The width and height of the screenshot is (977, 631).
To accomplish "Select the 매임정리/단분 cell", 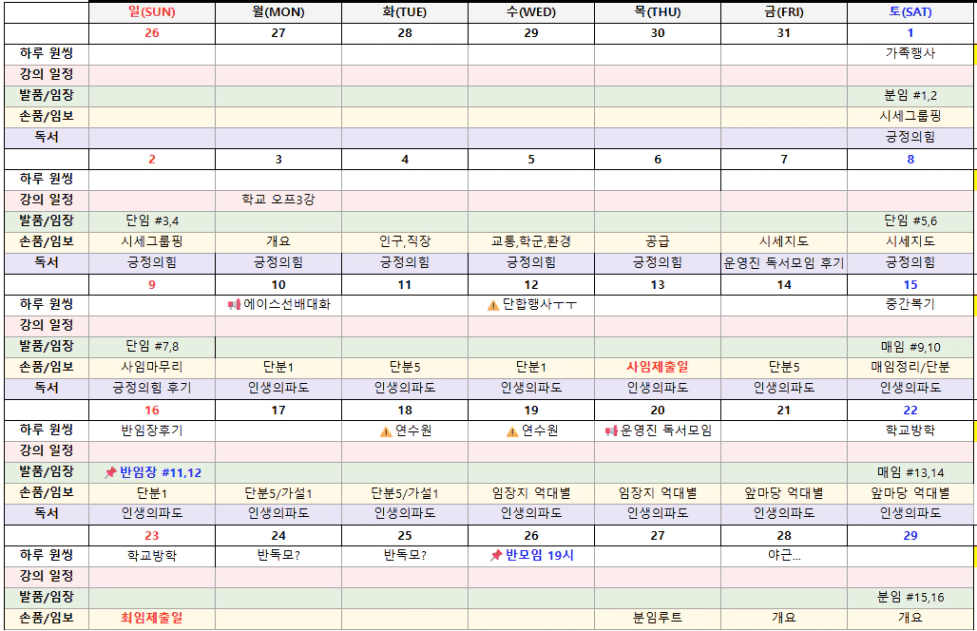I will tap(910, 368).
